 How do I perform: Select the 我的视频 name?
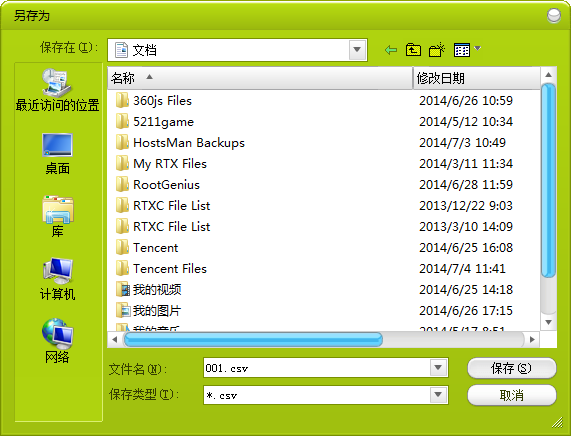pos(157,290)
